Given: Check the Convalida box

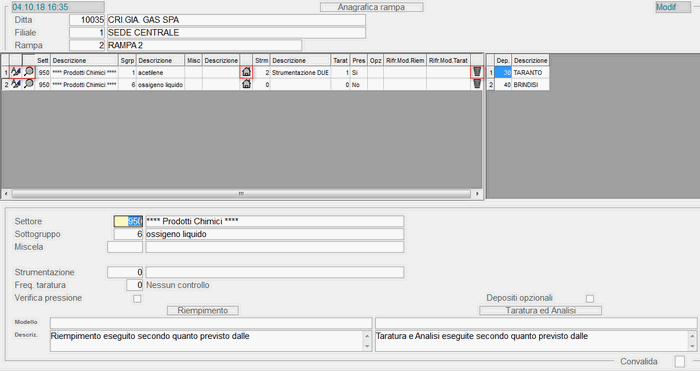Looking at the screenshot, I should pyautogui.click(x=679, y=361).
